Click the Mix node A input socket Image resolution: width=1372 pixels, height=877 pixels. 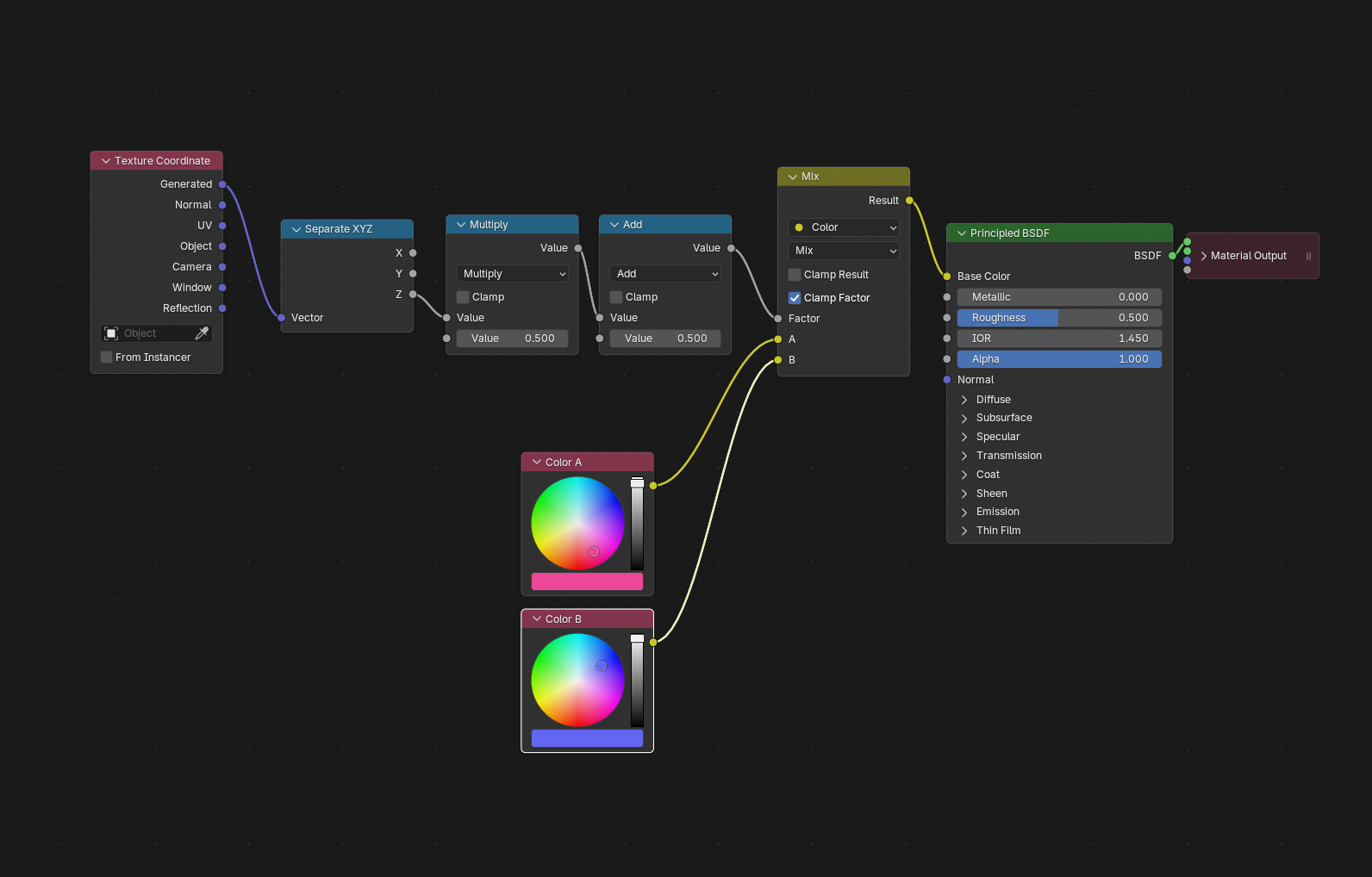tap(778, 339)
